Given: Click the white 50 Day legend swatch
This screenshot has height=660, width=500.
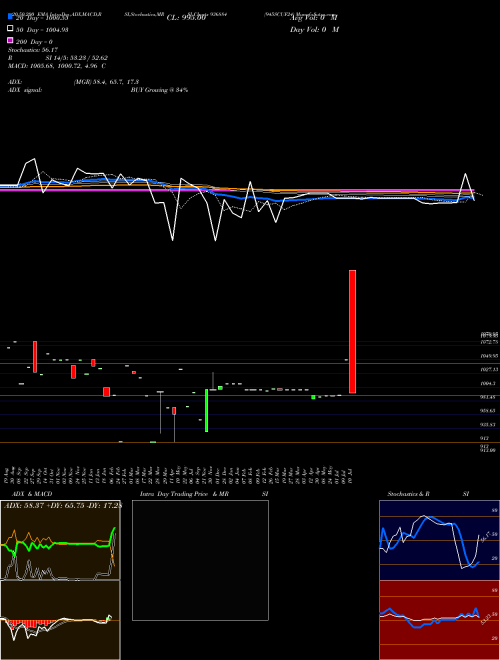Looking at the screenshot, I should coord(10,29).
